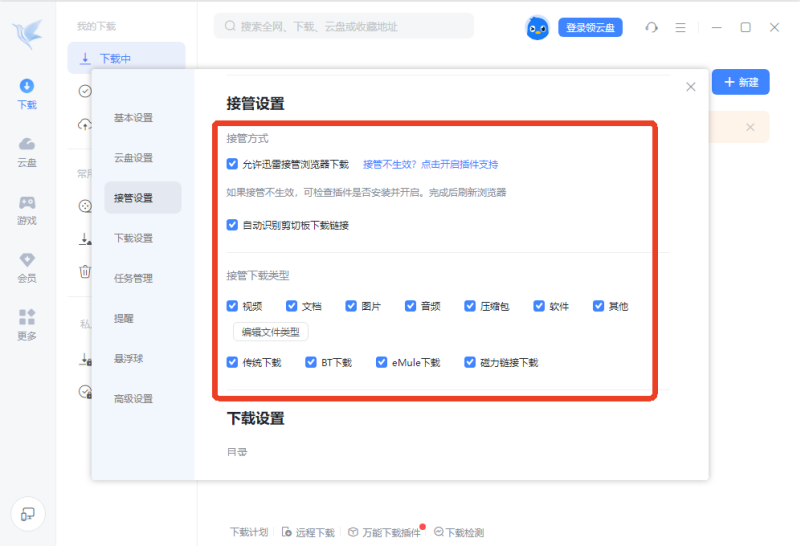Open 万能下载插件 plugin
This screenshot has height=546, width=800.
point(385,532)
